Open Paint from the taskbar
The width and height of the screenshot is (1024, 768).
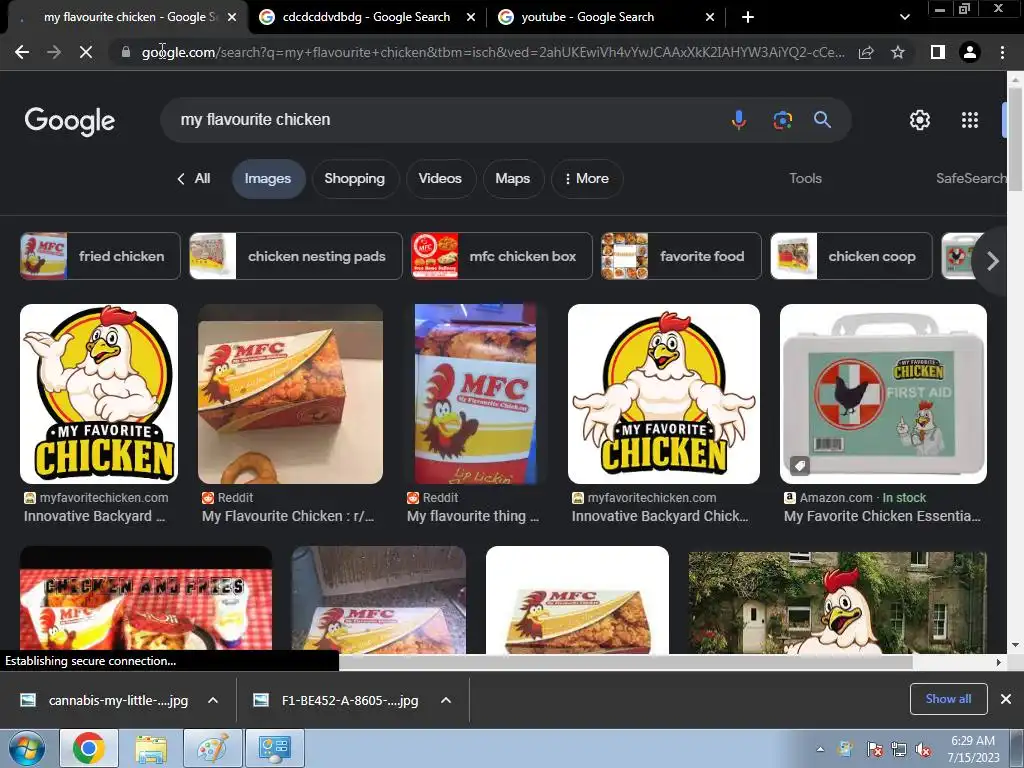pyautogui.click(x=213, y=748)
